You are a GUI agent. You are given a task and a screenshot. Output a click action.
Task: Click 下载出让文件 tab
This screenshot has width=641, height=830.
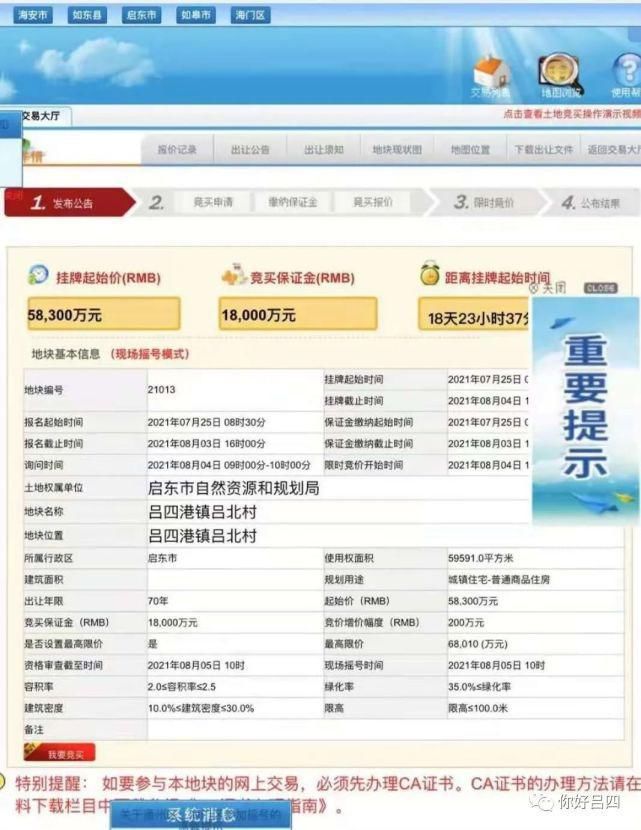544,150
